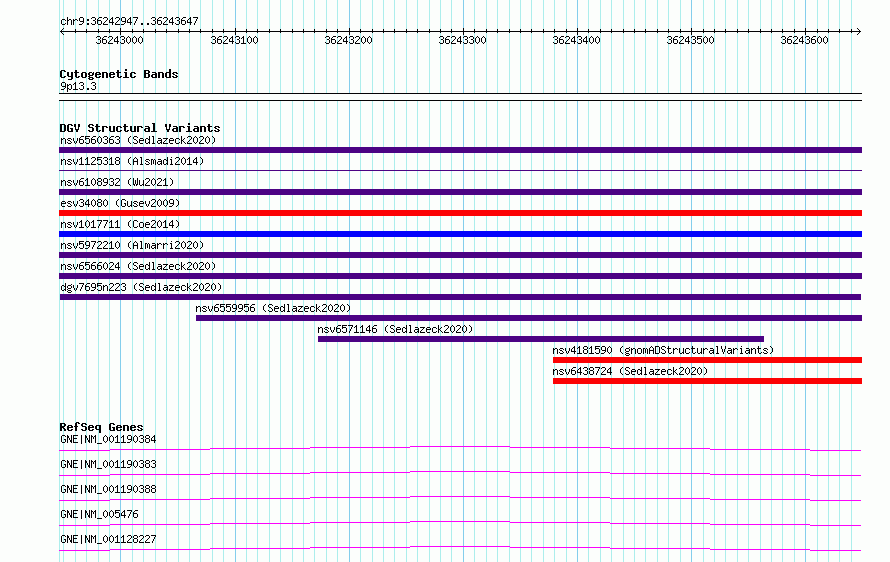
Task: Click the RefSeq Genes track title
Action: coord(101,427)
